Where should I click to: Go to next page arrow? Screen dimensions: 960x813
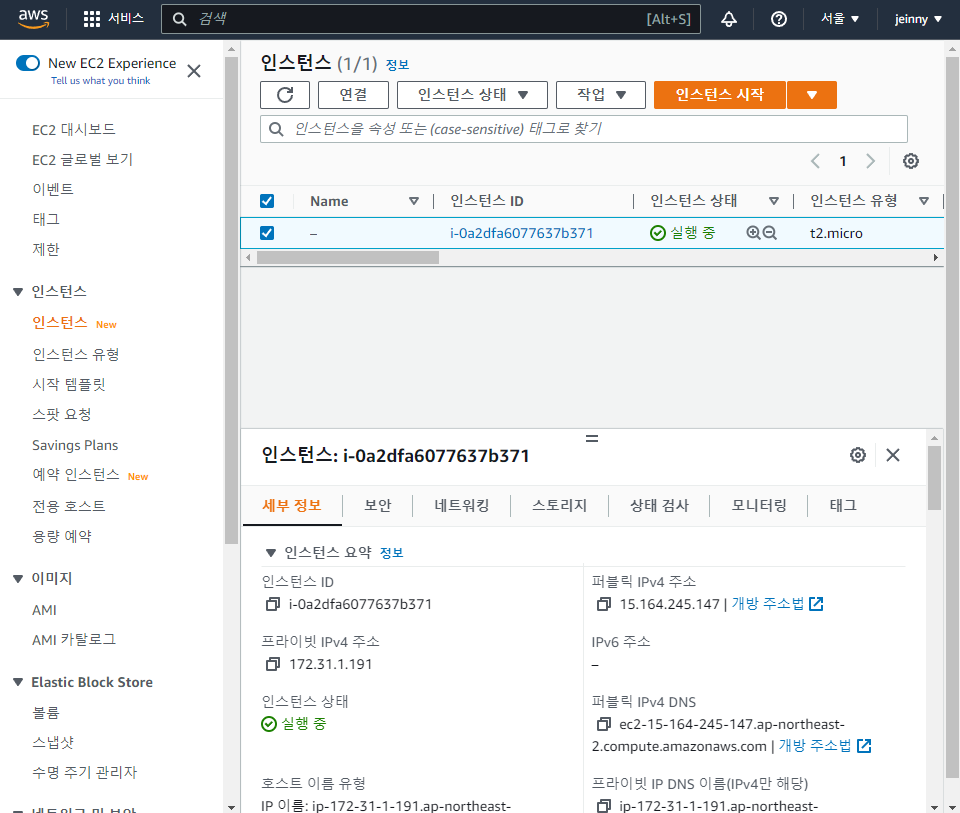(870, 161)
